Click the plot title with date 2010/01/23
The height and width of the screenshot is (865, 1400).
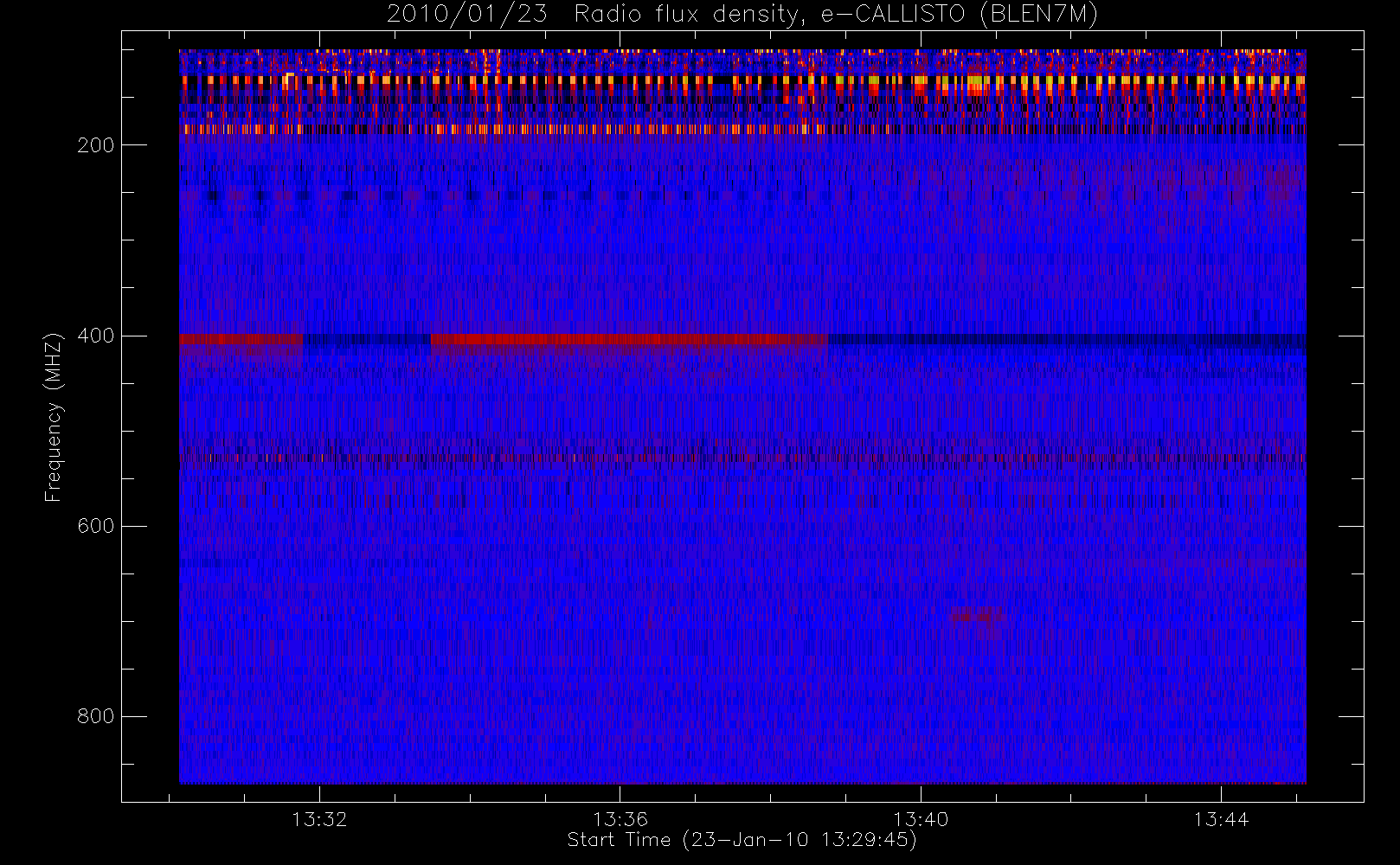[x=742, y=15]
